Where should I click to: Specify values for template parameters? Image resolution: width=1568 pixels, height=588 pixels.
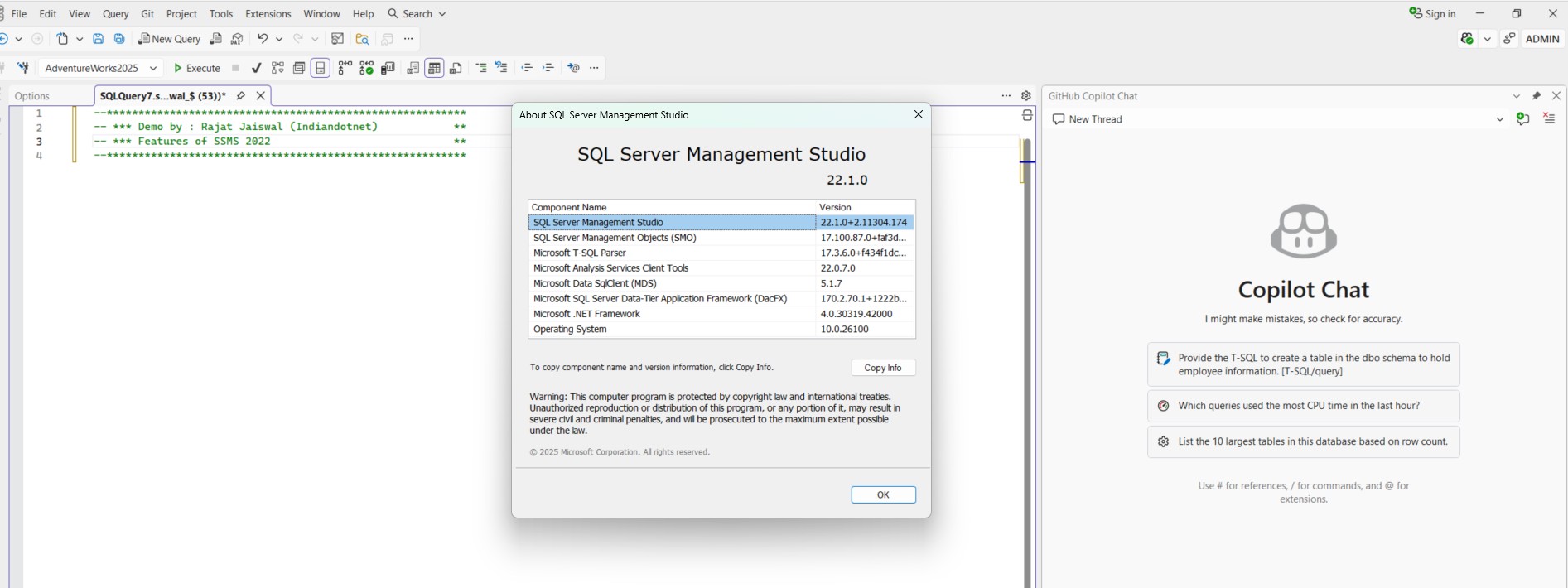[573, 68]
